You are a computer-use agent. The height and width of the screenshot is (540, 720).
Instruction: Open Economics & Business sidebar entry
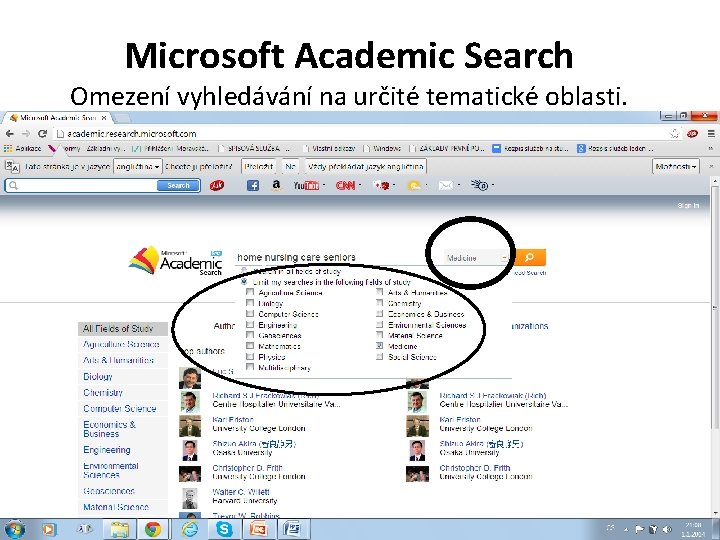[x=110, y=429]
